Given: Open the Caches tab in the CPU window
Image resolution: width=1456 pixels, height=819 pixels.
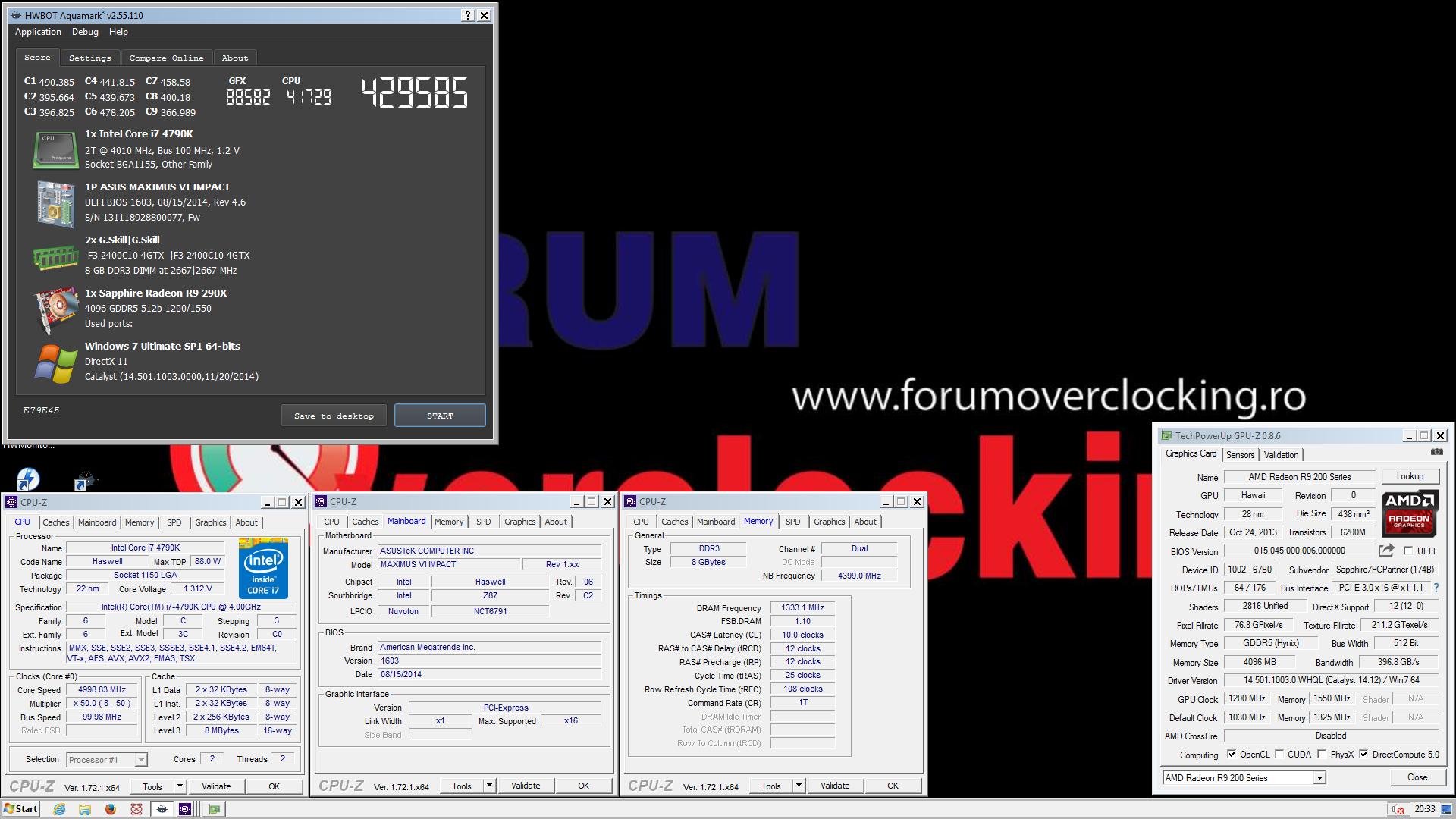Looking at the screenshot, I should pyautogui.click(x=55, y=522).
